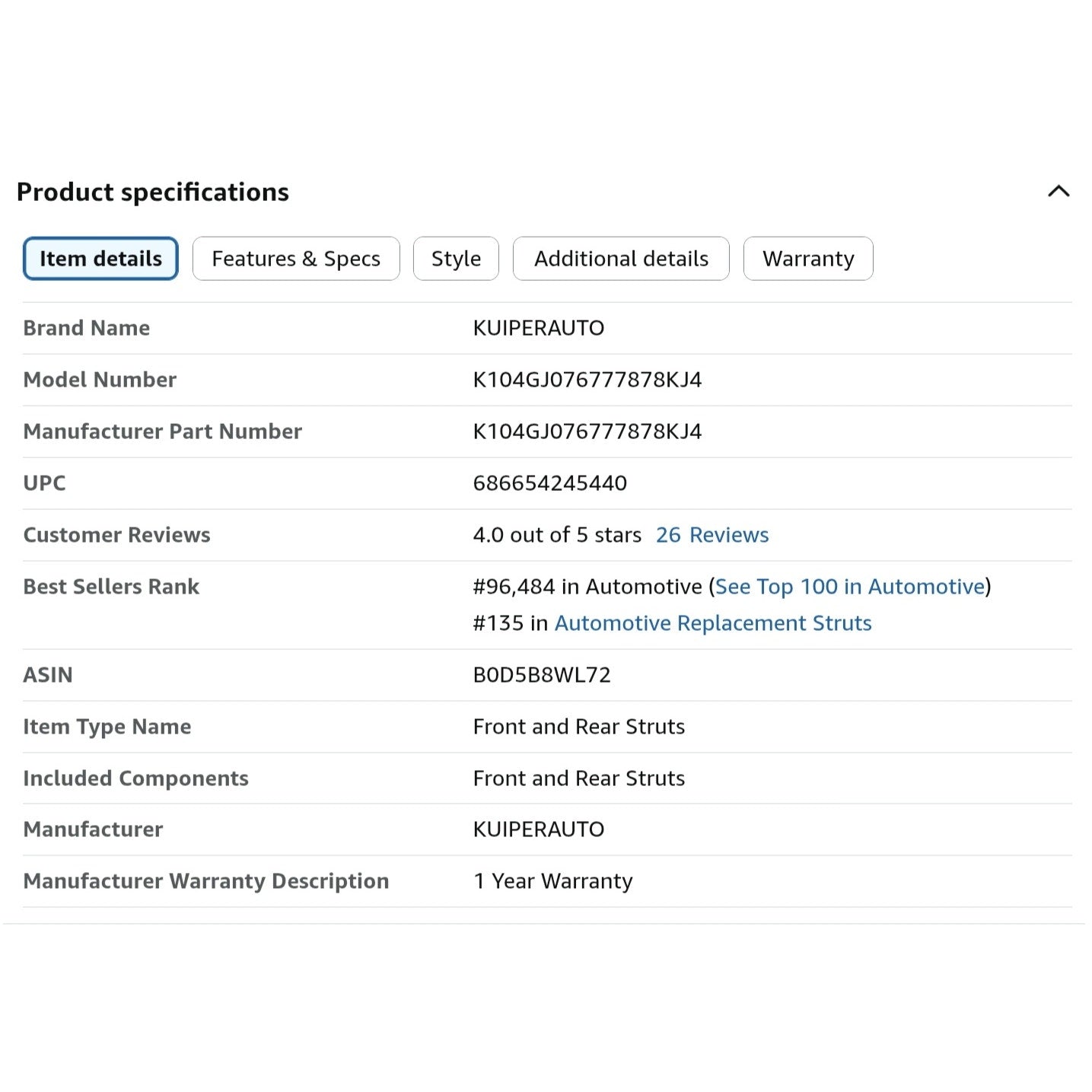Viewport: 1092px width, 1092px height.
Task: Follow the See Top 100 in Automotive link
Action: pyautogui.click(x=850, y=587)
